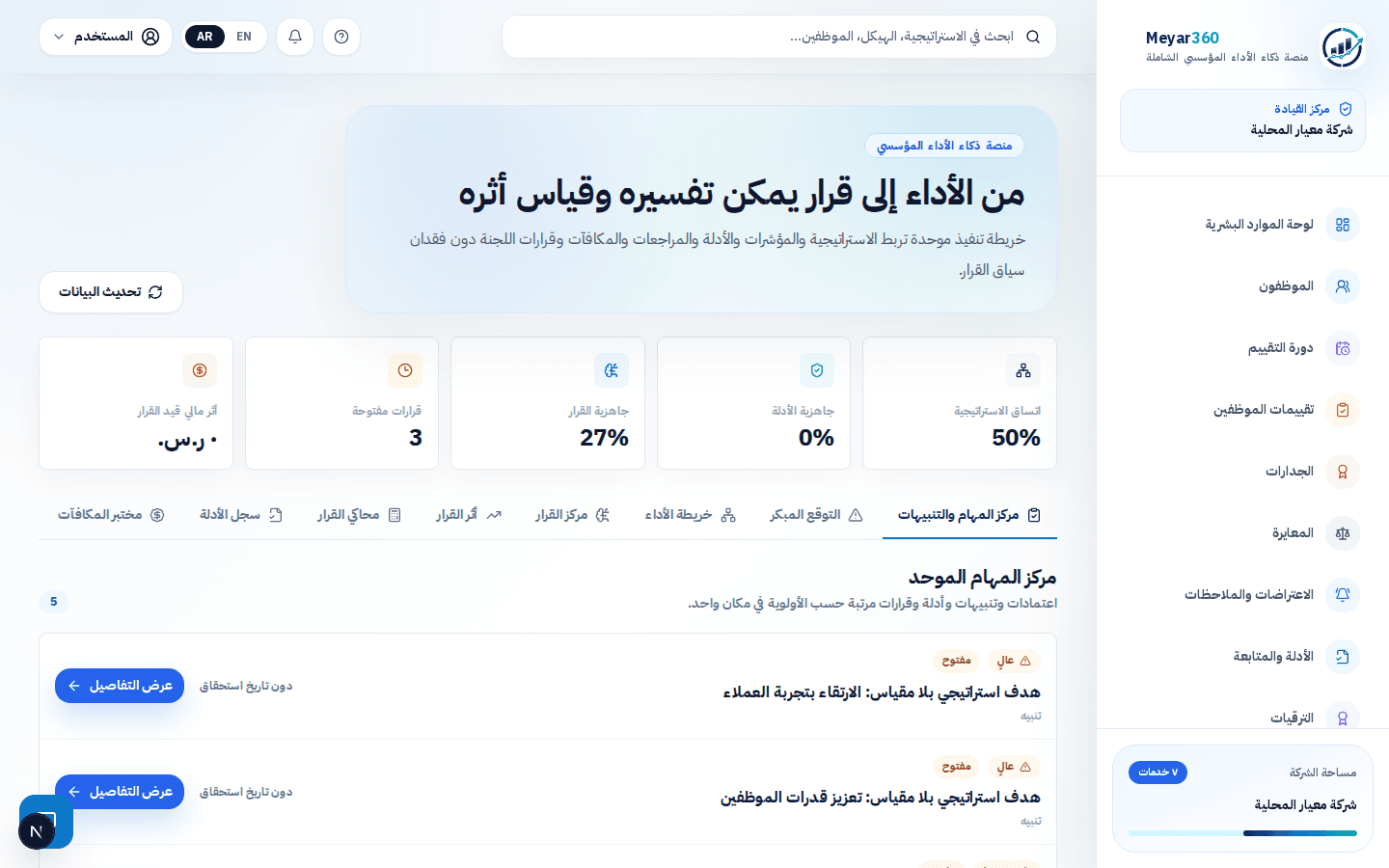Image resolution: width=1389 pixels, height=868 pixels.
Task: Click قرارات مفتوحة clock icon
Action: [x=405, y=370]
